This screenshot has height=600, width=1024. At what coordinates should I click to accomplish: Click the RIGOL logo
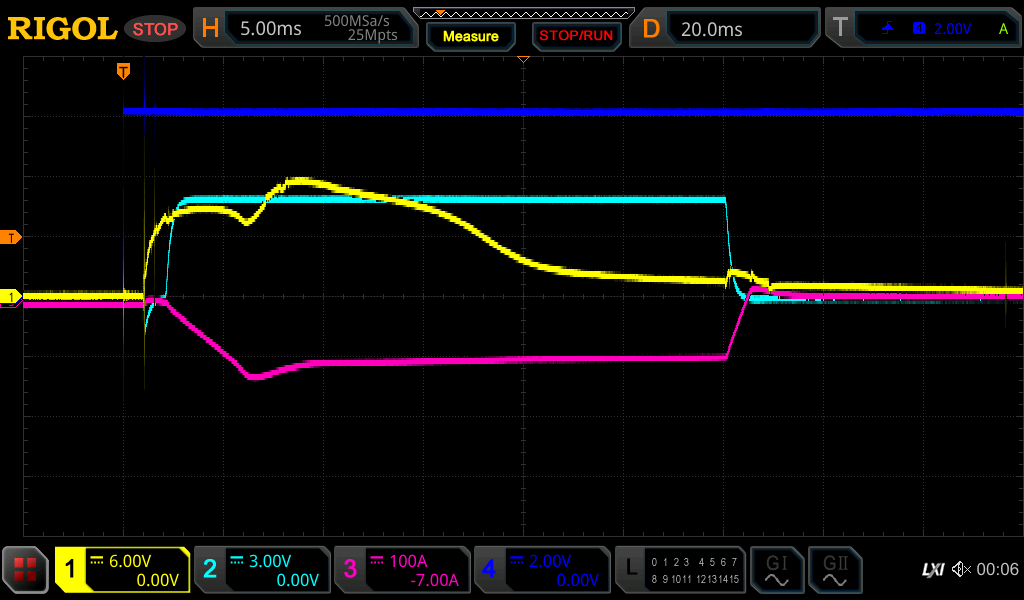point(62,29)
